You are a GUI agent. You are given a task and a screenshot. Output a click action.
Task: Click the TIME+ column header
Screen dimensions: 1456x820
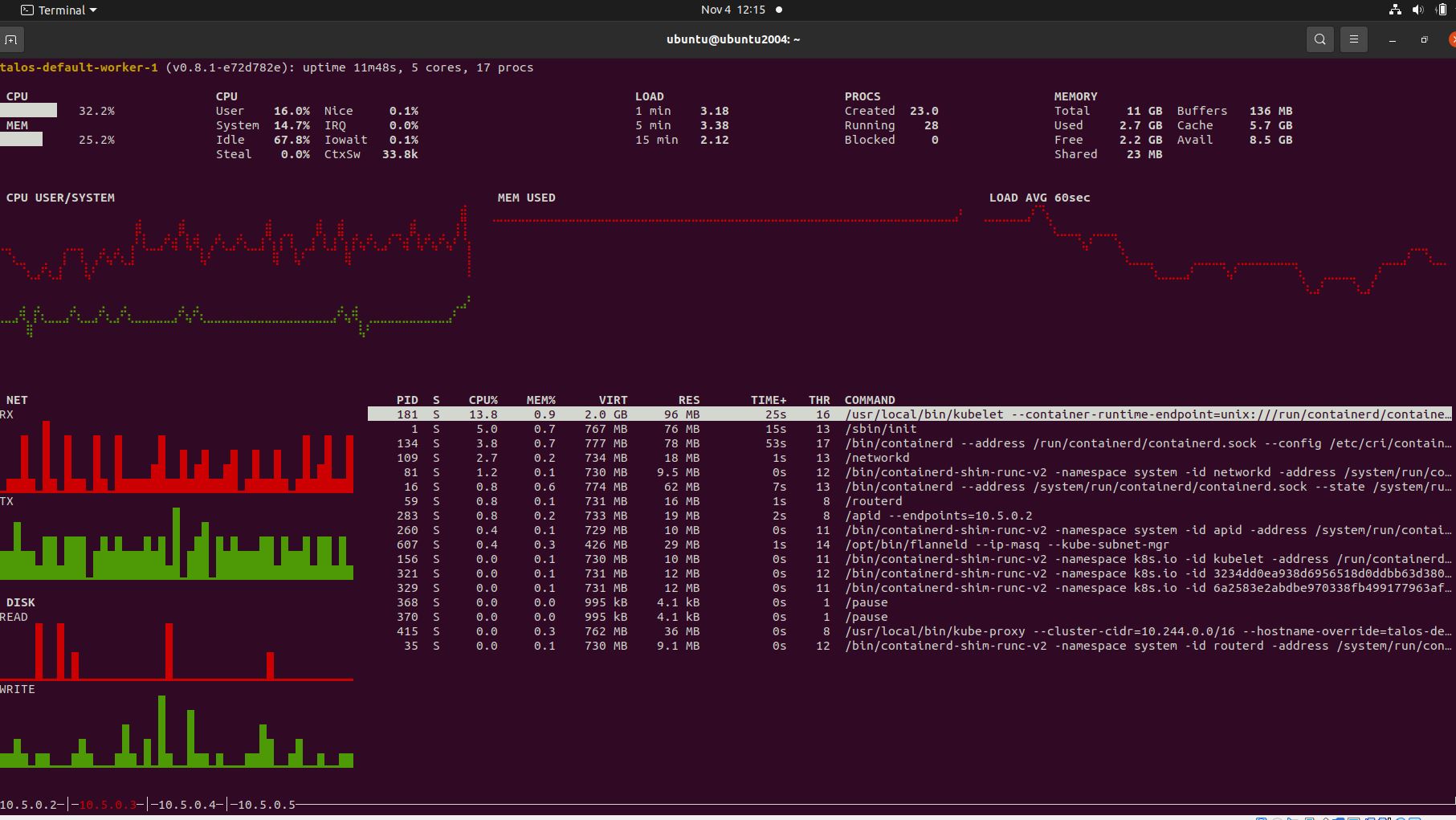(769, 400)
